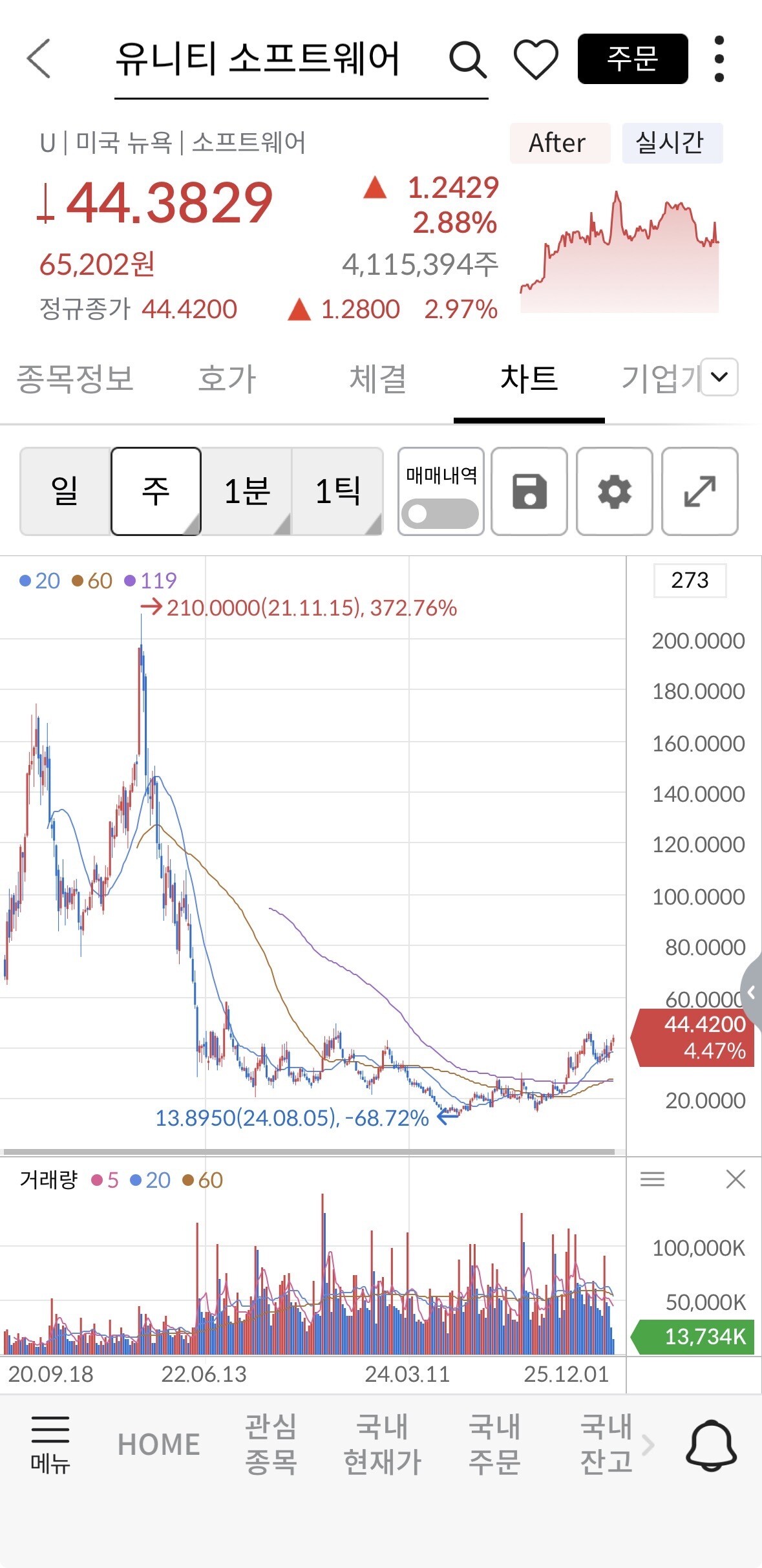
Task: Click the 65,202원 won price
Action: (97, 264)
